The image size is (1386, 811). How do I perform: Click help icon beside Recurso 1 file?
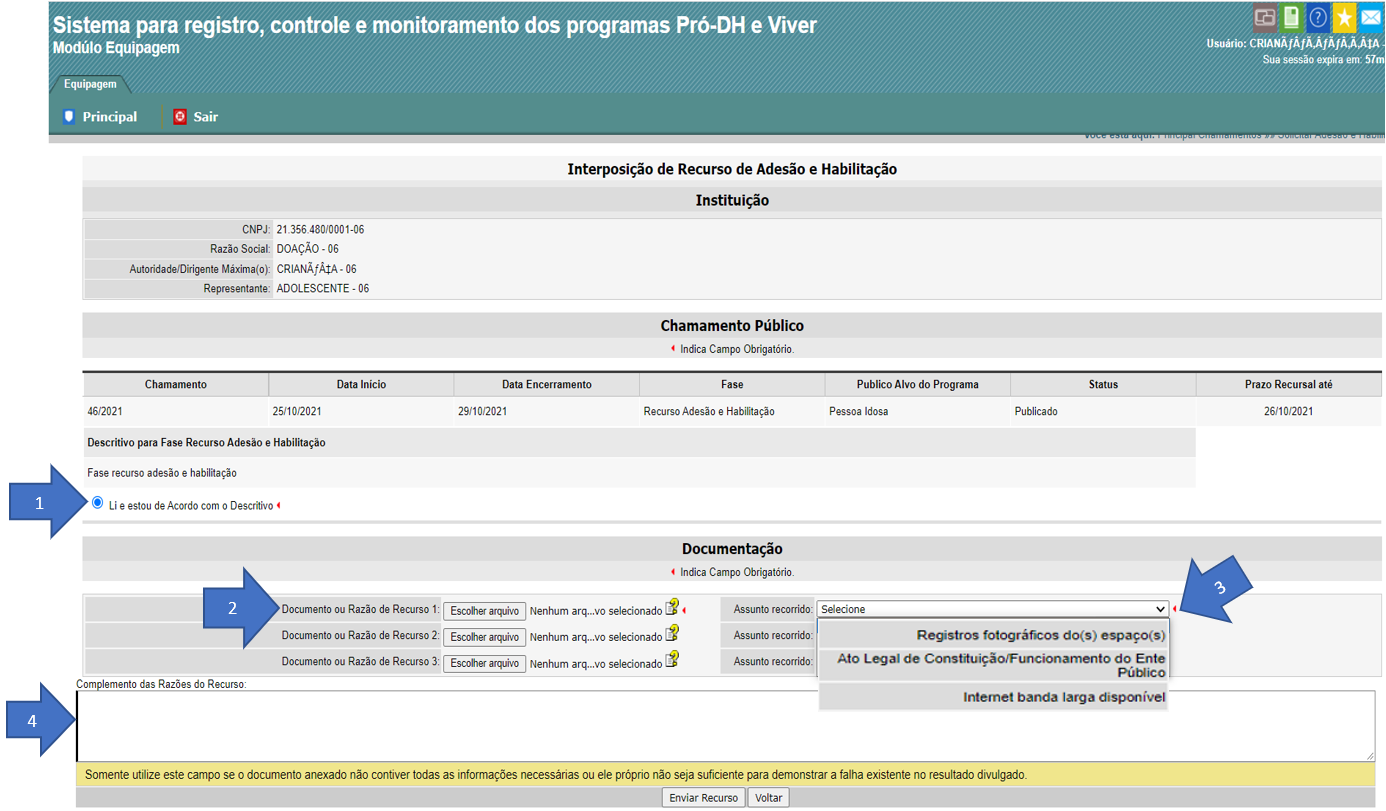pyautogui.click(x=673, y=607)
